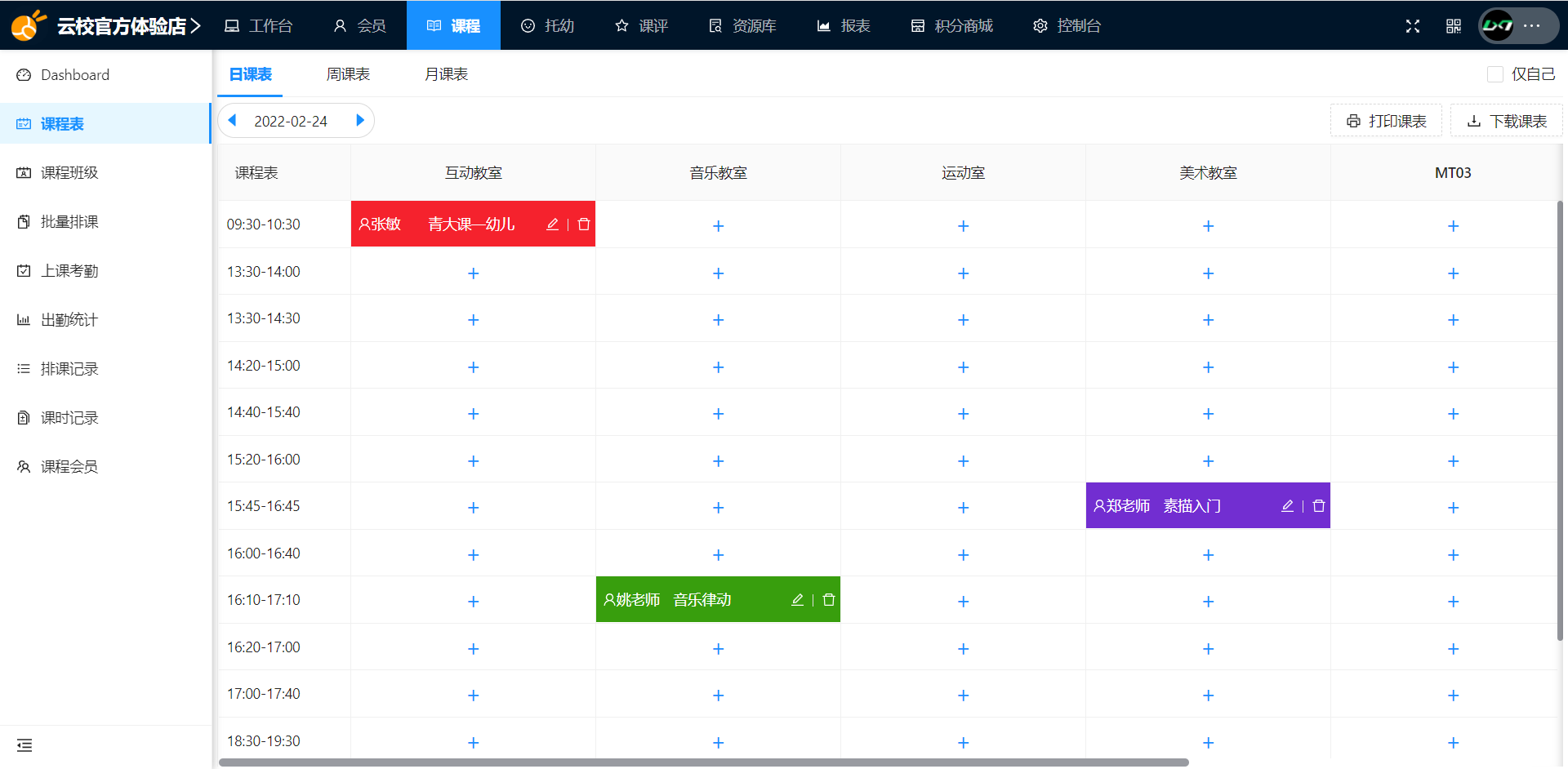Open 会员 in top navigation
1568x769 pixels.
(359, 25)
